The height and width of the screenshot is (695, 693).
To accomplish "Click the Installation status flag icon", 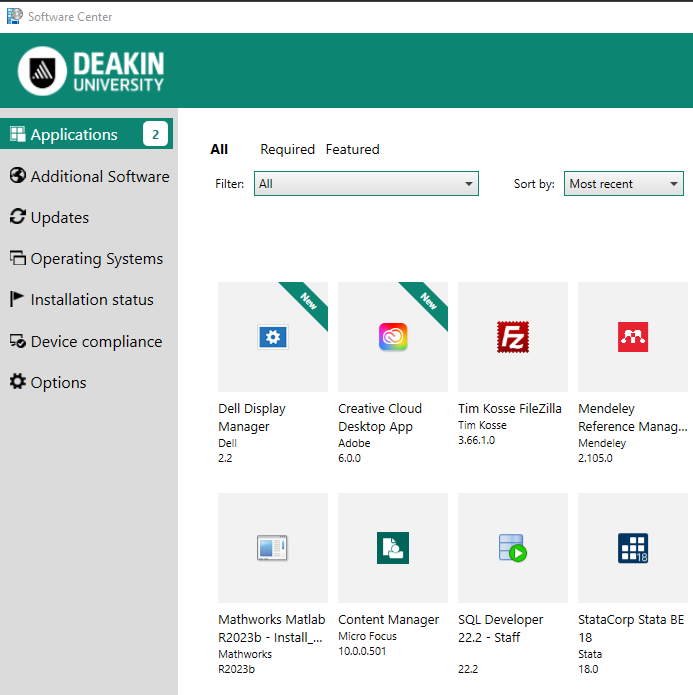I will 16,299.
